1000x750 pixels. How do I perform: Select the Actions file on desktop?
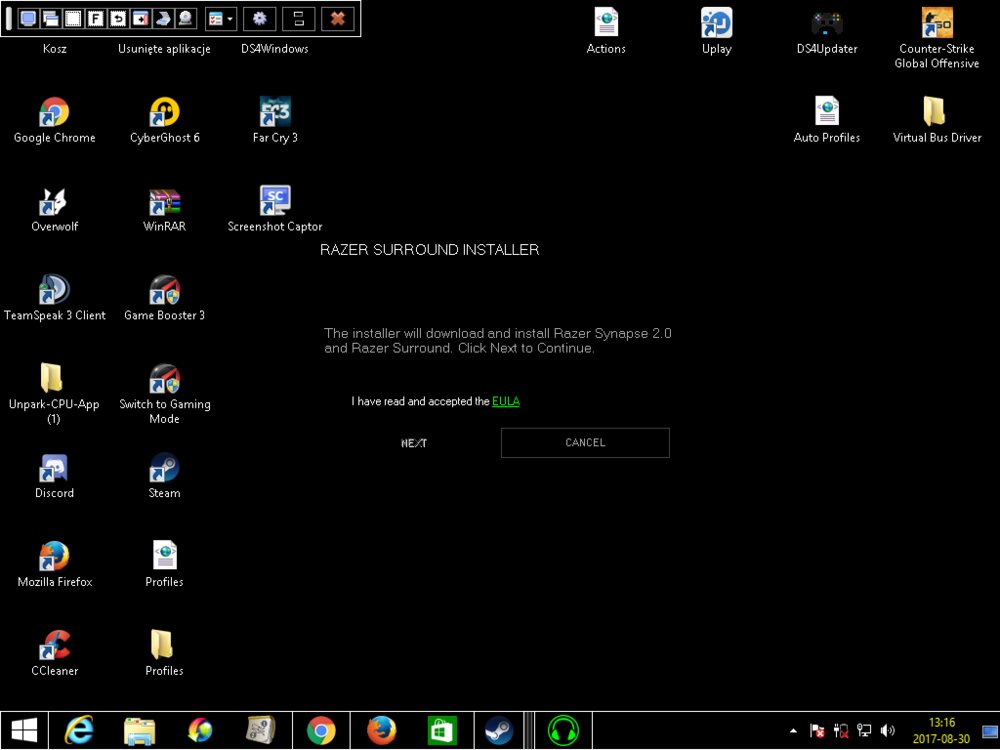pos(606,31)
